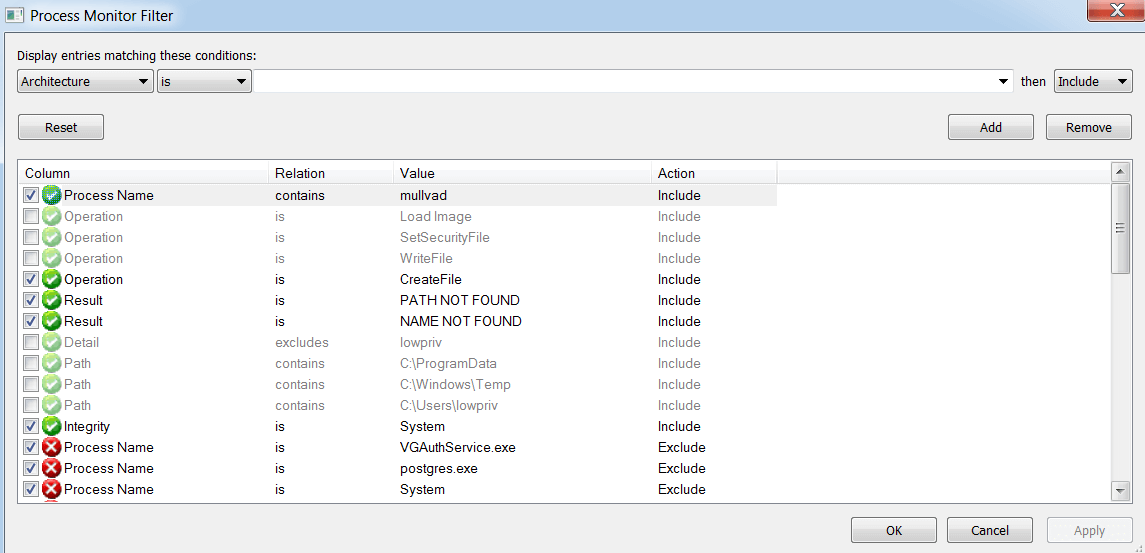This screenshot has height=553, width=1145.
Task: Click the Add button
Action: coord(991,127)
